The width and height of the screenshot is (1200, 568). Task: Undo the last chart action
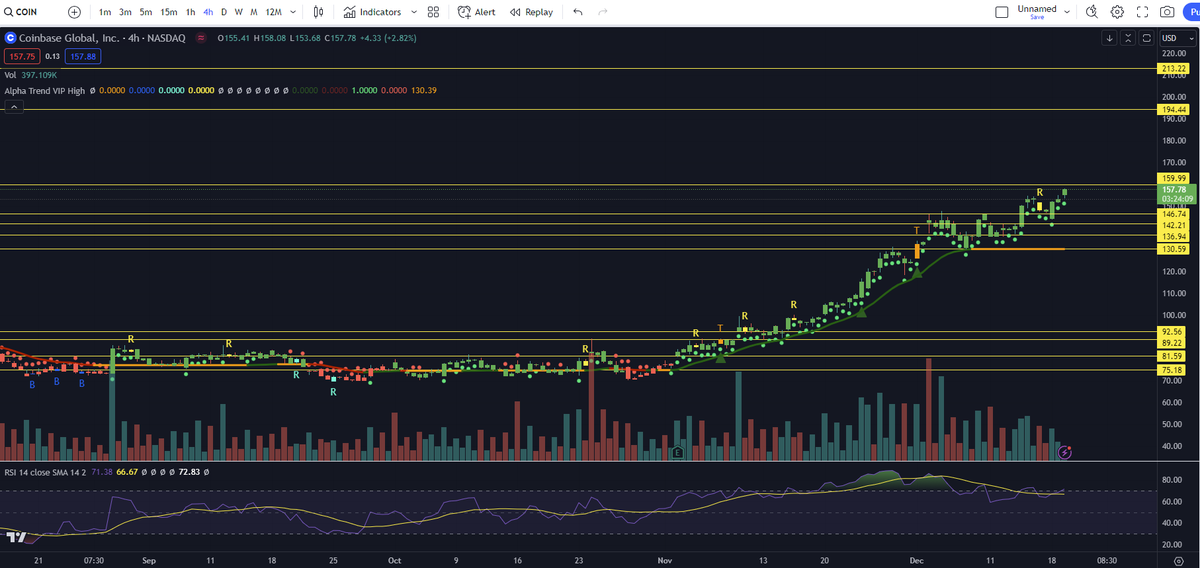tap(578, 12)
